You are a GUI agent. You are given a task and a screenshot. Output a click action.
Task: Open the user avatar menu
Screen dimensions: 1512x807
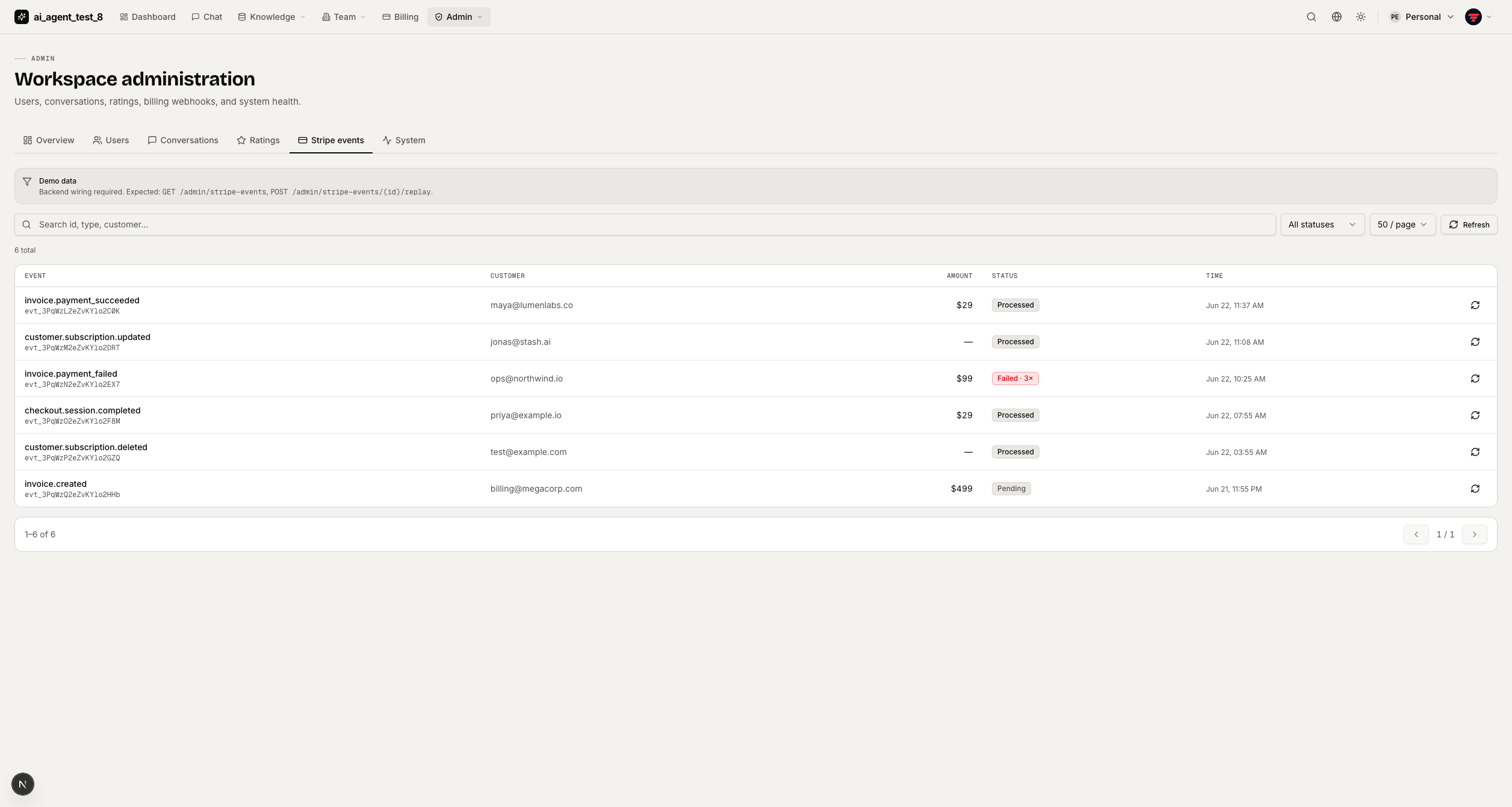click(x=1473, y=17)
